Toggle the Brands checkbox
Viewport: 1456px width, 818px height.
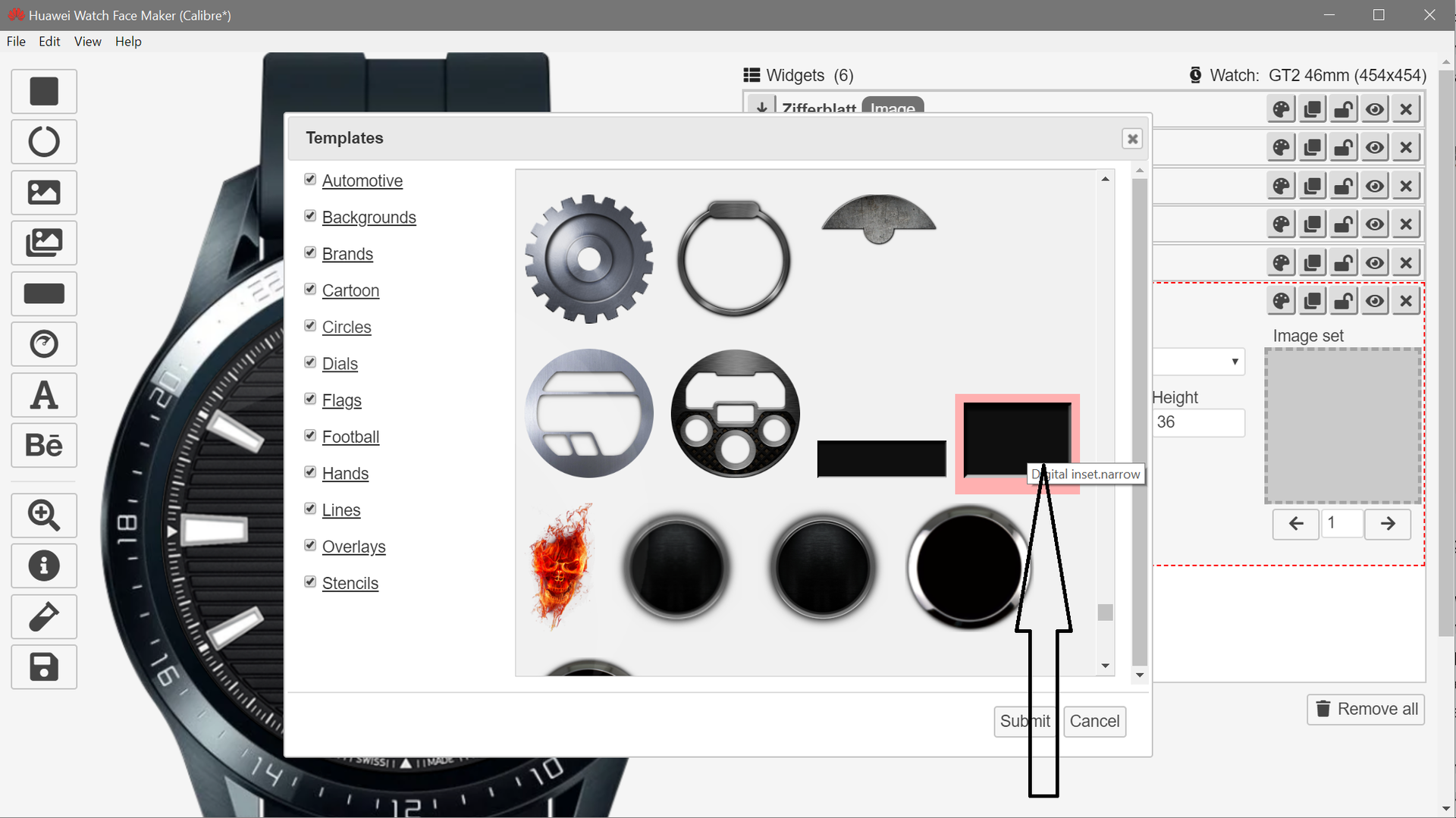click(310, 252)
